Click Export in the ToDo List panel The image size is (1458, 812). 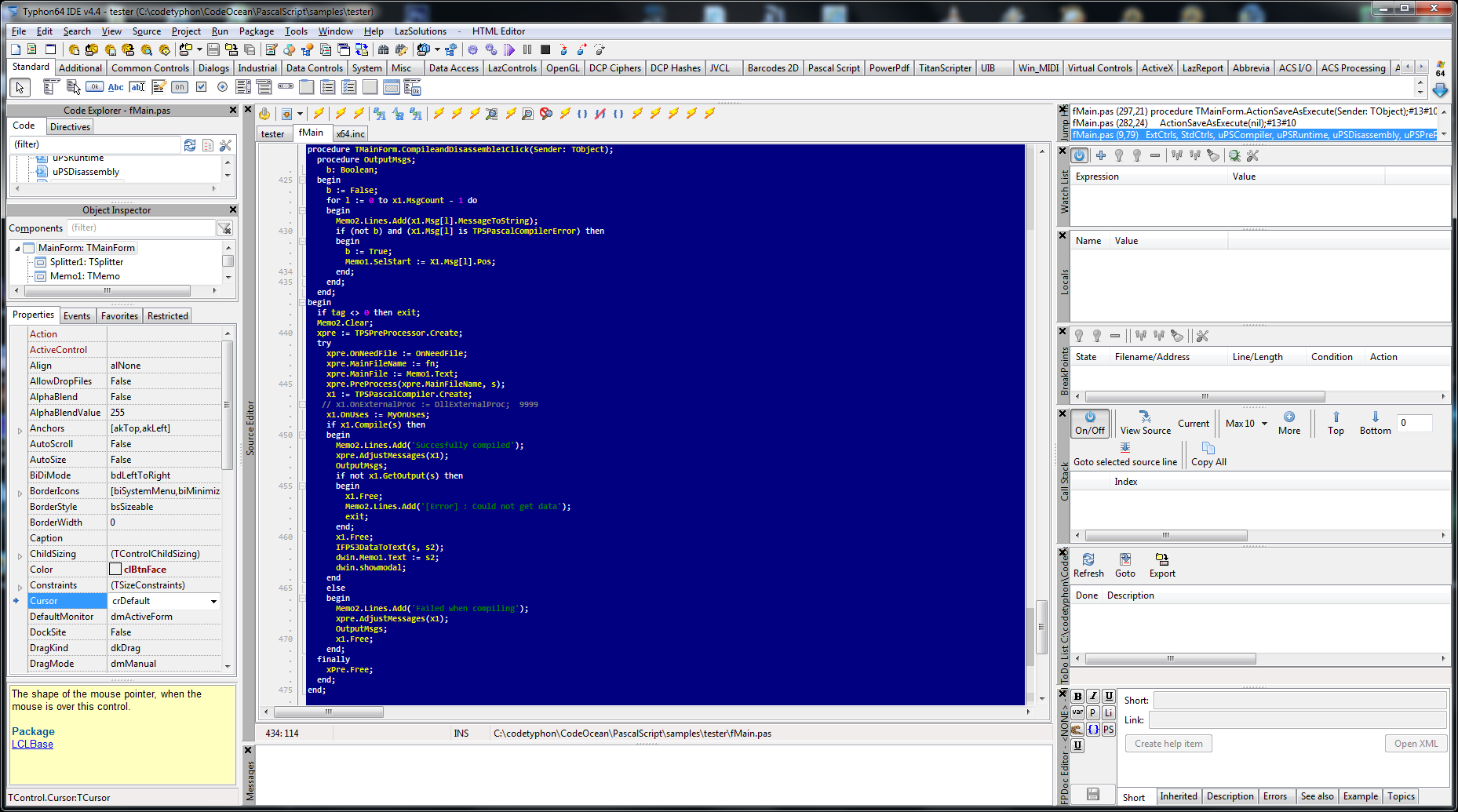pos(1162,565)
